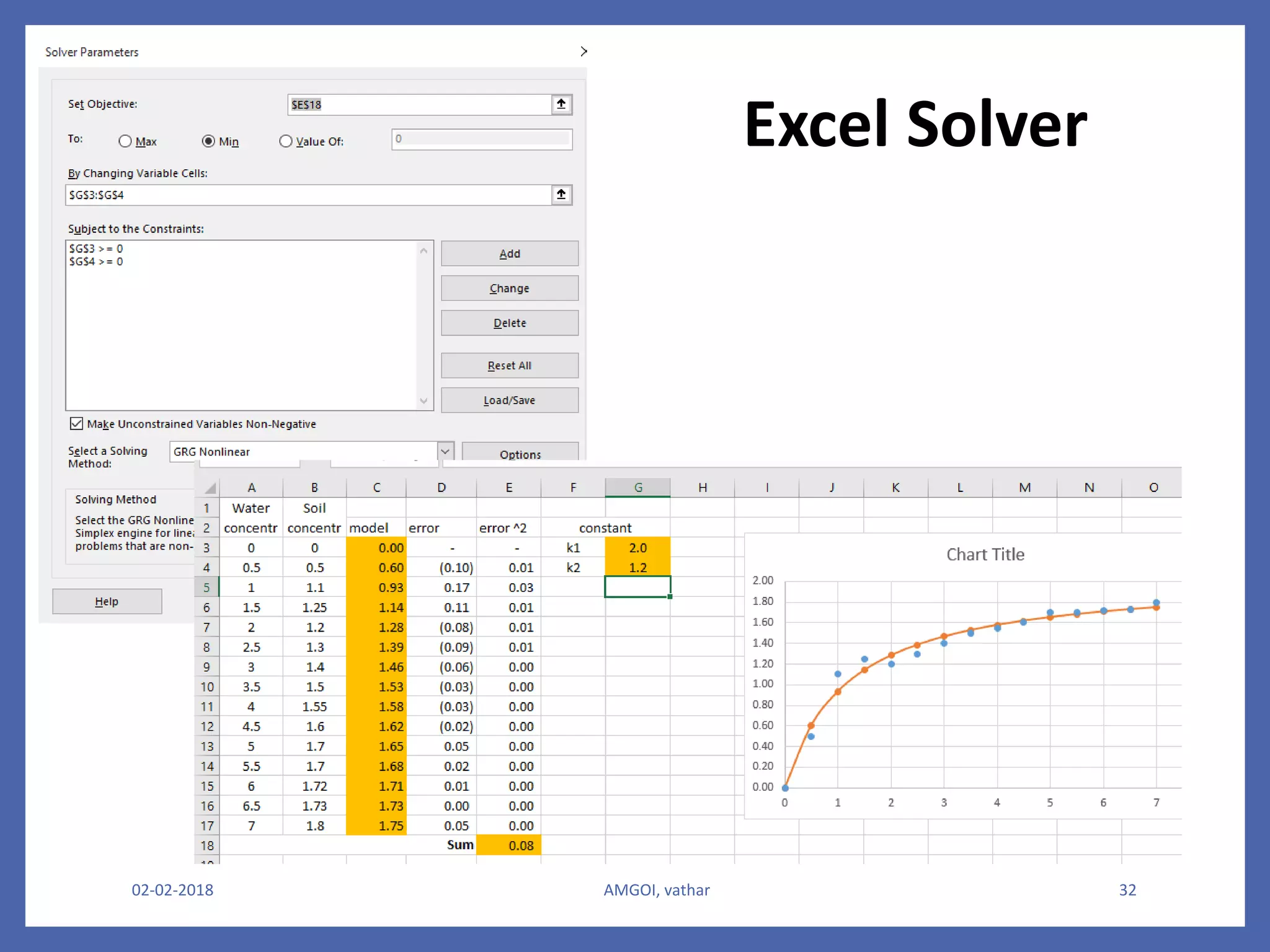Screen dimensions: 1270x952
Task: Click the Changing Variable Cells range selector arrow
Action: pos(561,195)
